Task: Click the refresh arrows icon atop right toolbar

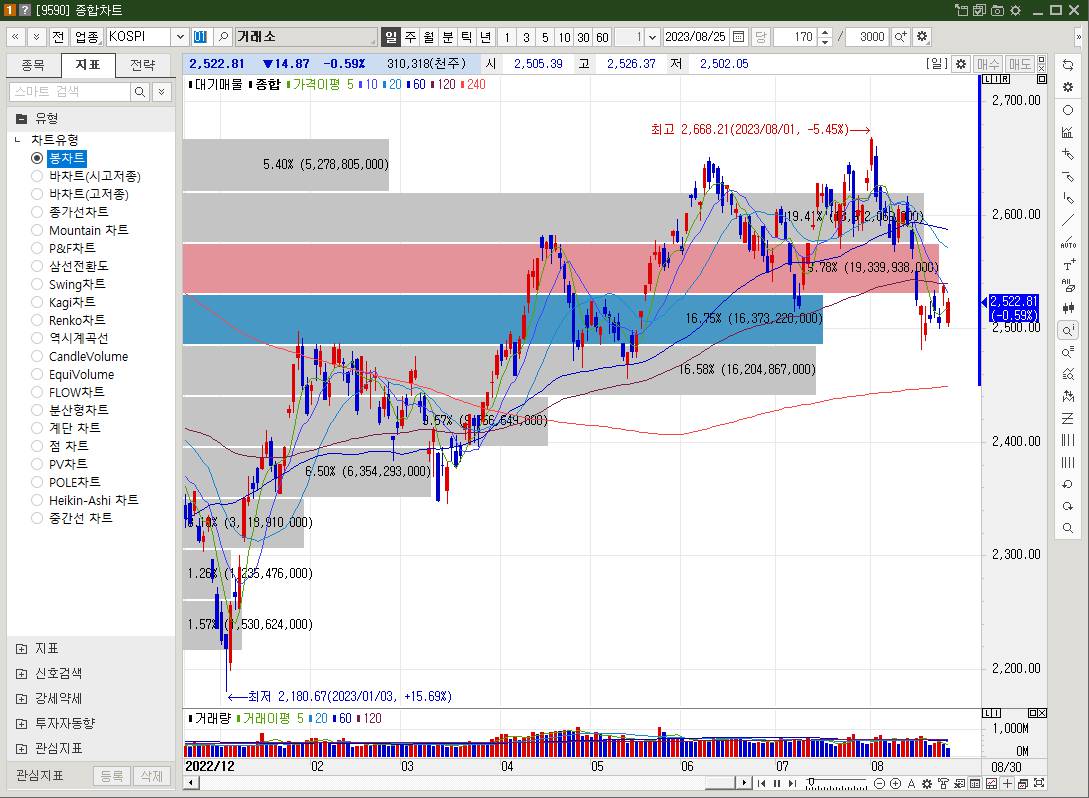Action: (1067, 65)
